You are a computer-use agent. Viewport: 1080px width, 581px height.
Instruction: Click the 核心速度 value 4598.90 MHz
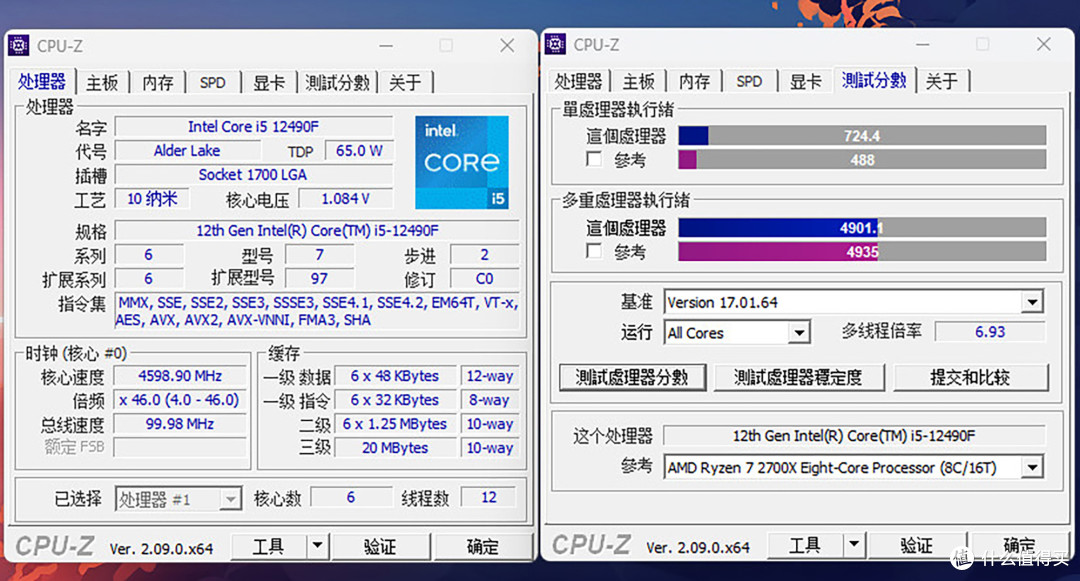(x=180, y=376)
